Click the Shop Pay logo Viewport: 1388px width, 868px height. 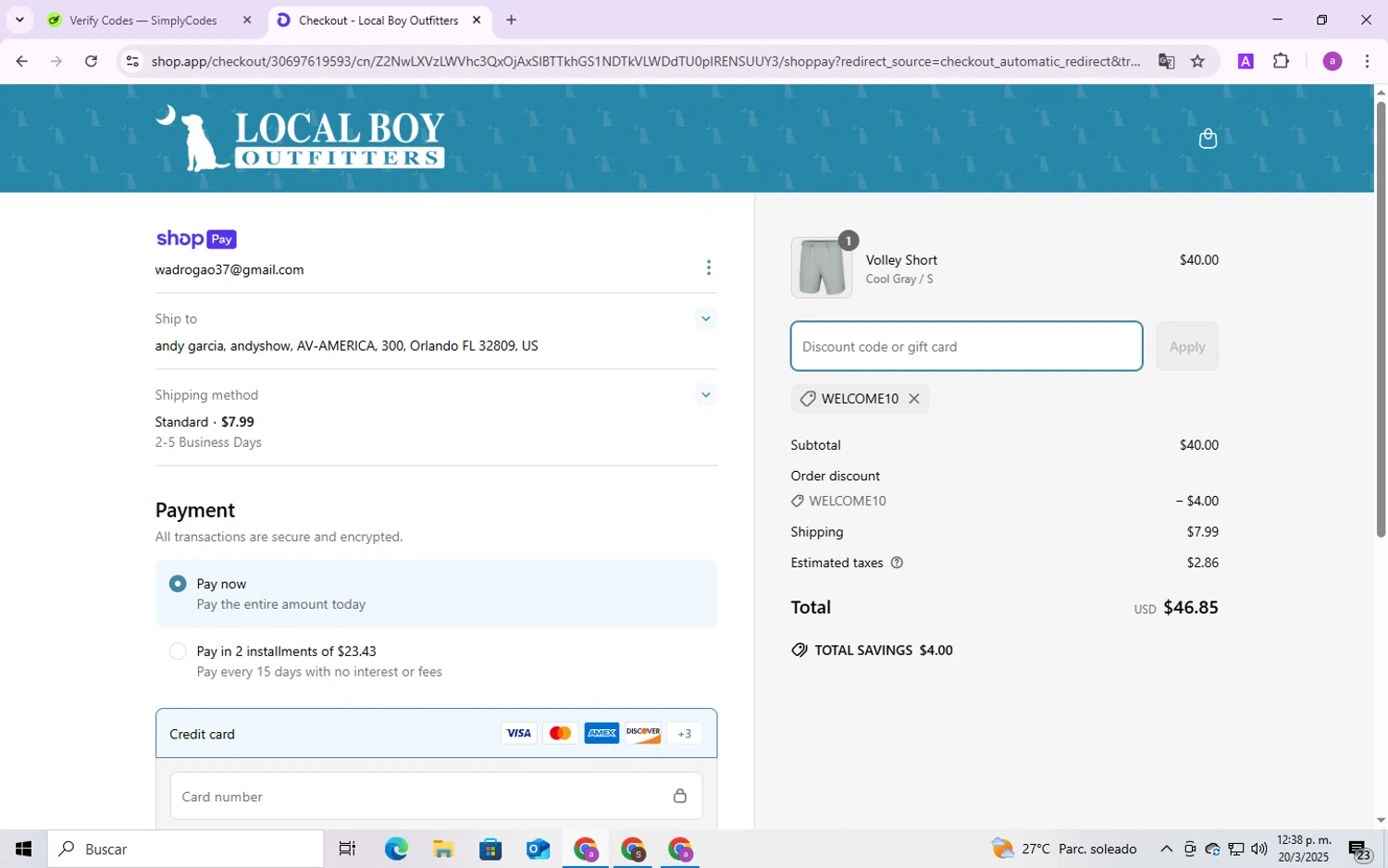pos(196,239)
